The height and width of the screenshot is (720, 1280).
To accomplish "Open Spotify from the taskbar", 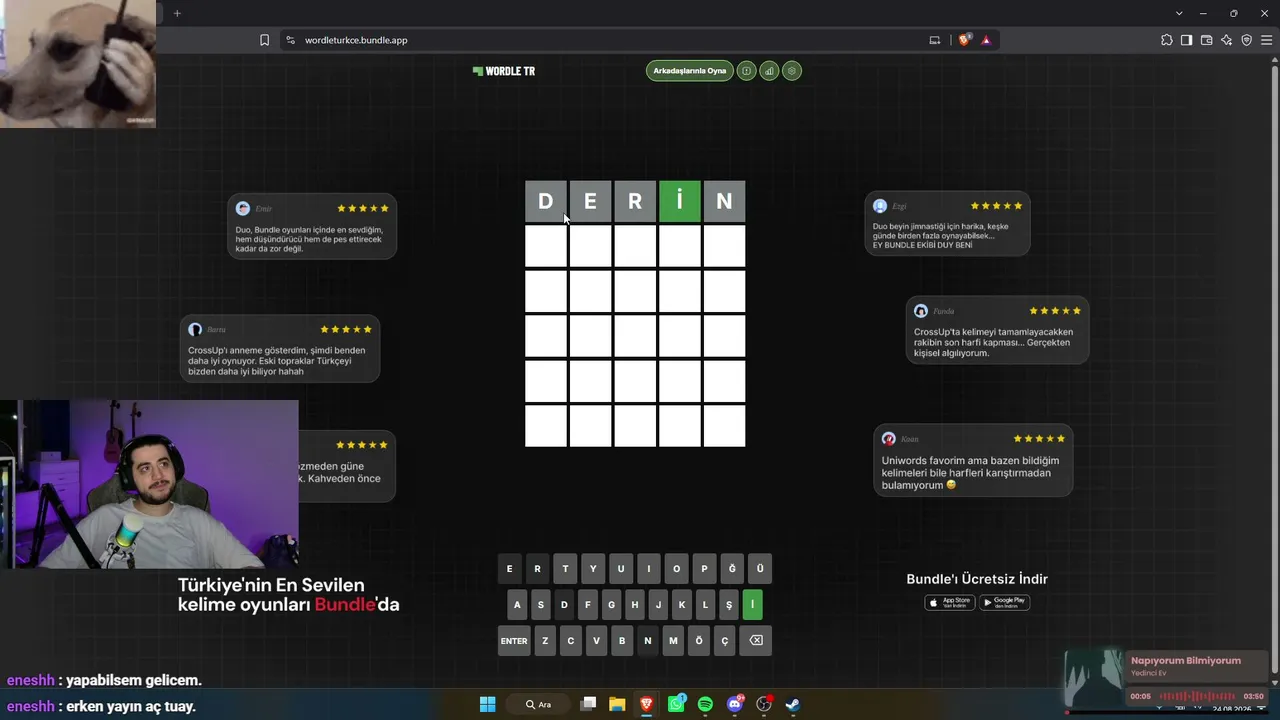I will coord(705,704).
